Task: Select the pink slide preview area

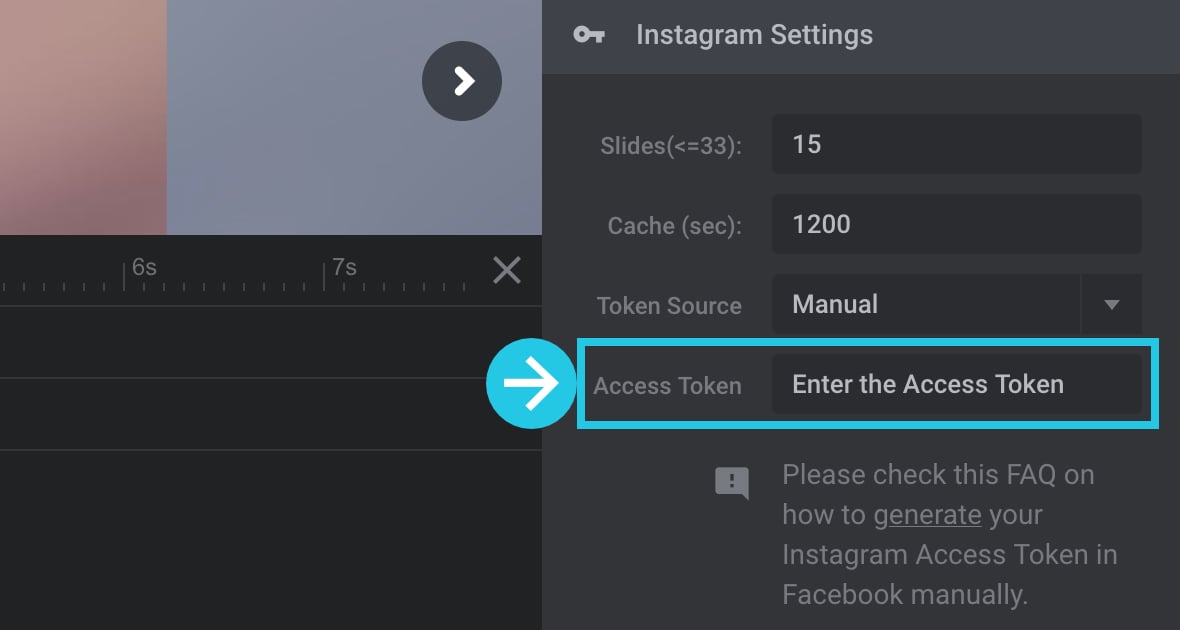Action: point(83,117)
